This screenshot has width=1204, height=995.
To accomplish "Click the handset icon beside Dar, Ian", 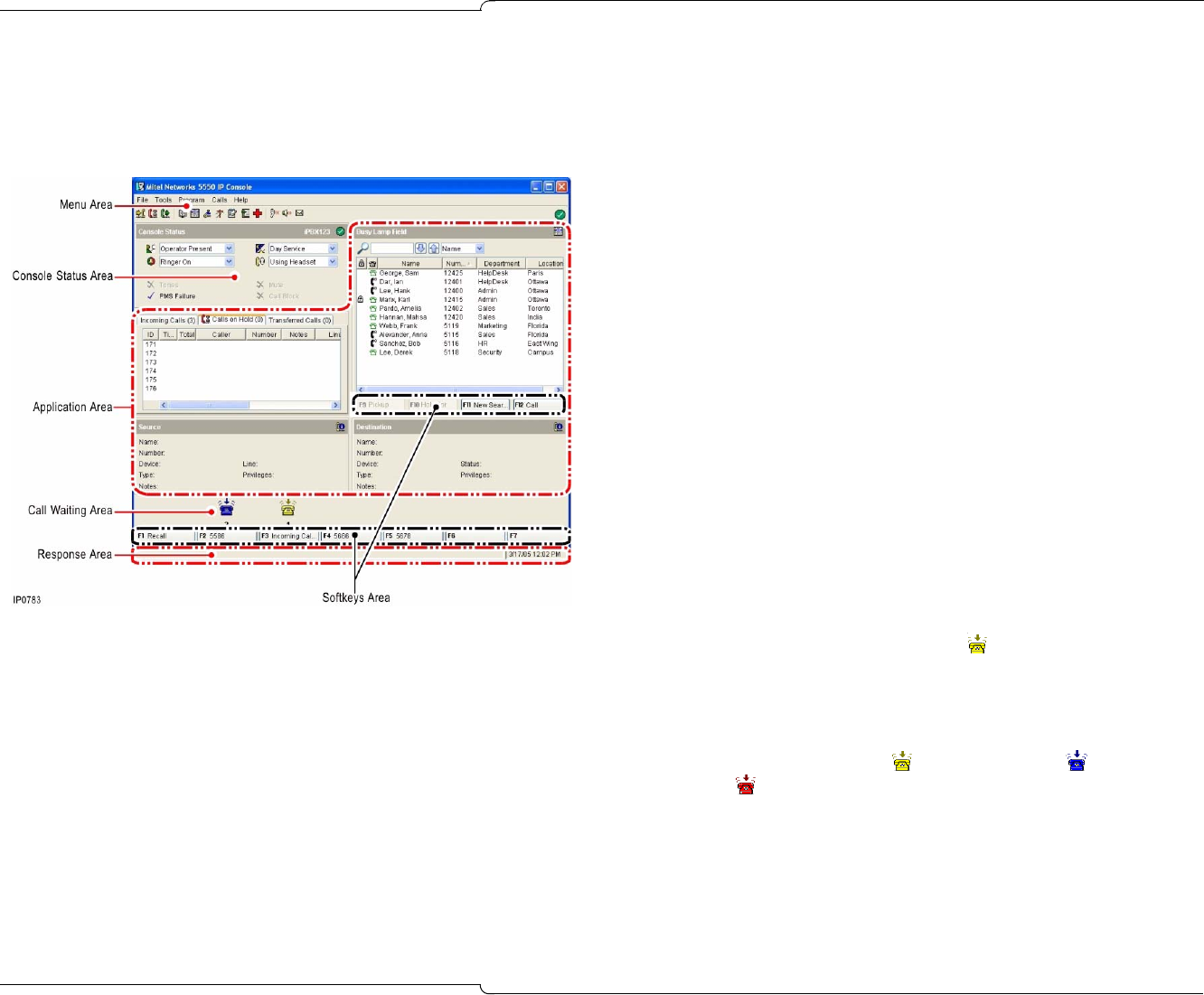I will [x=372, y=282].
